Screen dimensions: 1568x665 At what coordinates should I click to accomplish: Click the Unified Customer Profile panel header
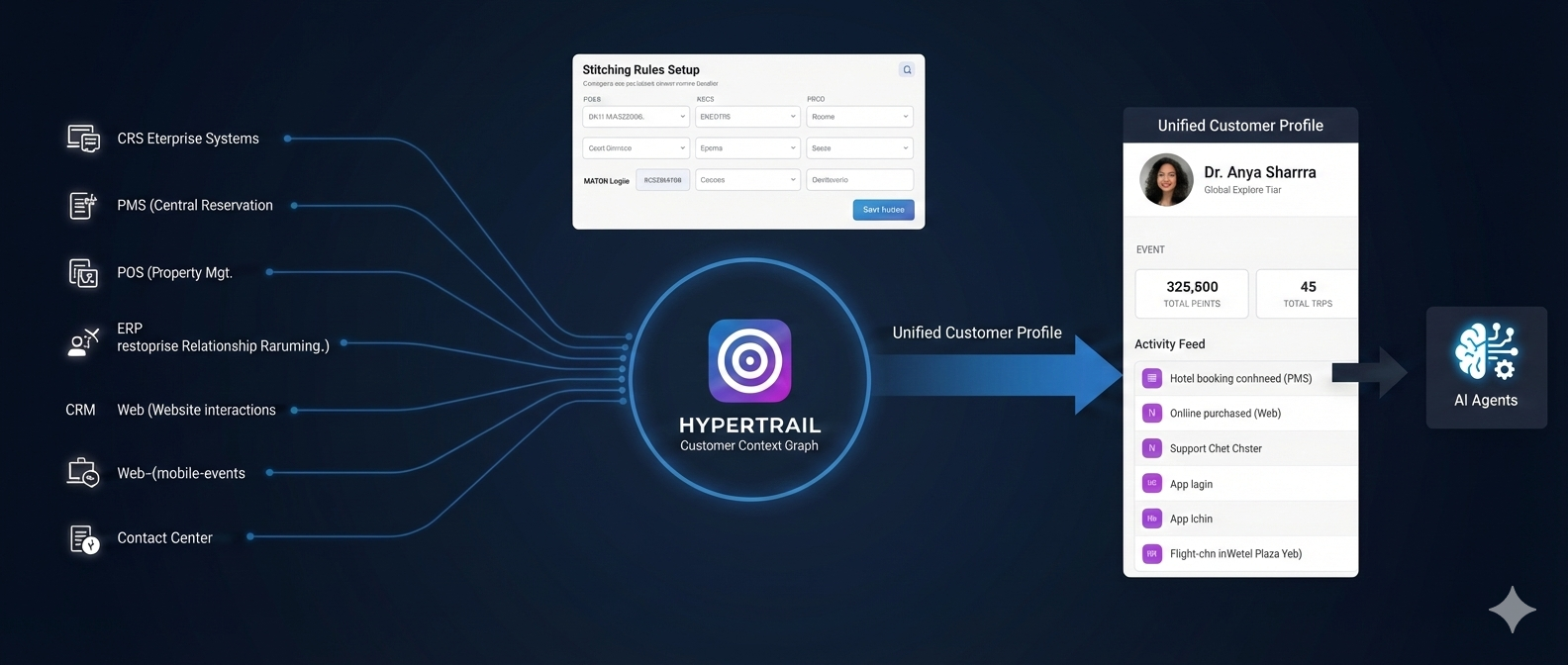click(1240, 126)
